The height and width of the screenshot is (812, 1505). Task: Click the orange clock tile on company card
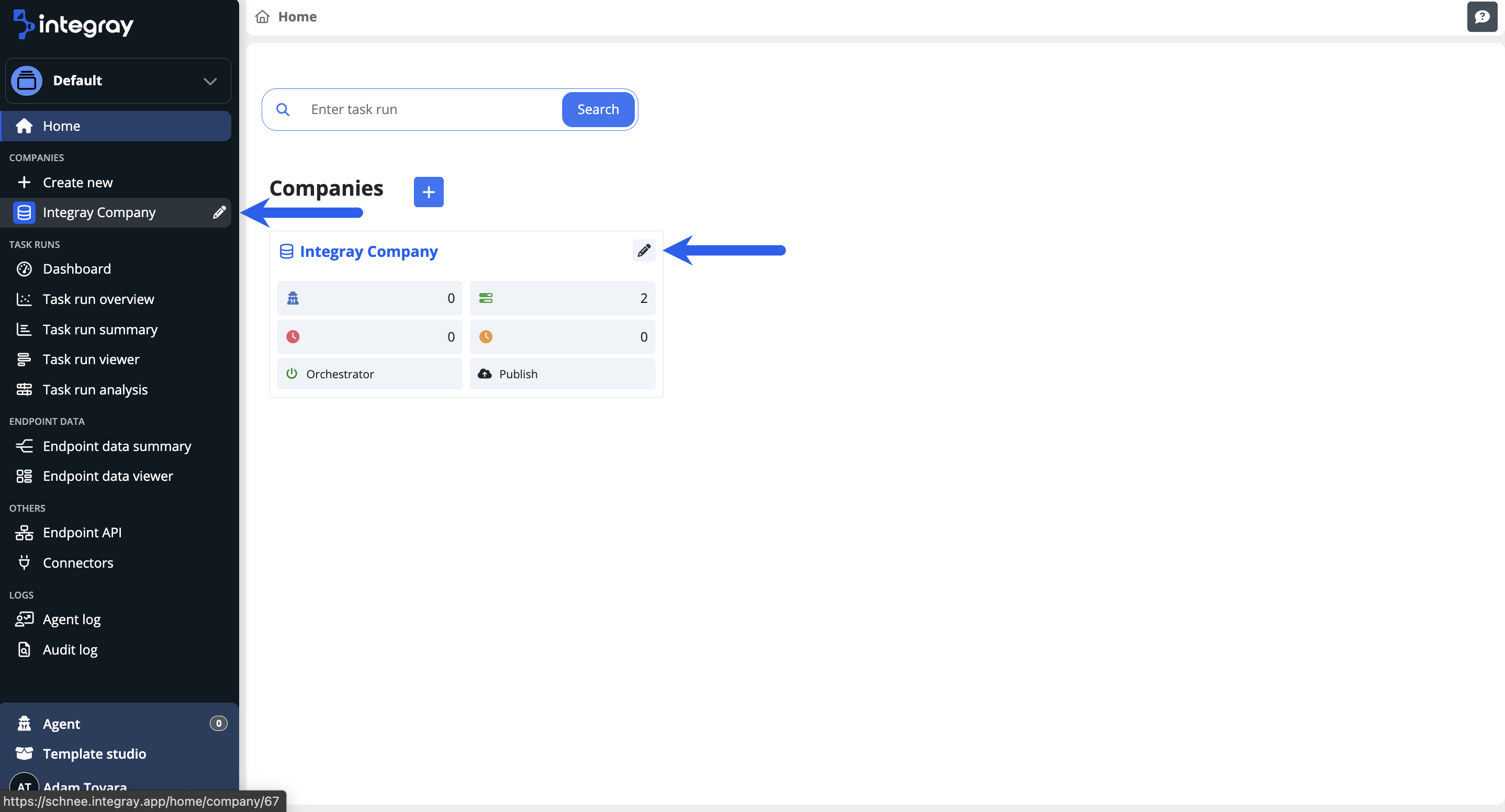[x=562, y=337]
